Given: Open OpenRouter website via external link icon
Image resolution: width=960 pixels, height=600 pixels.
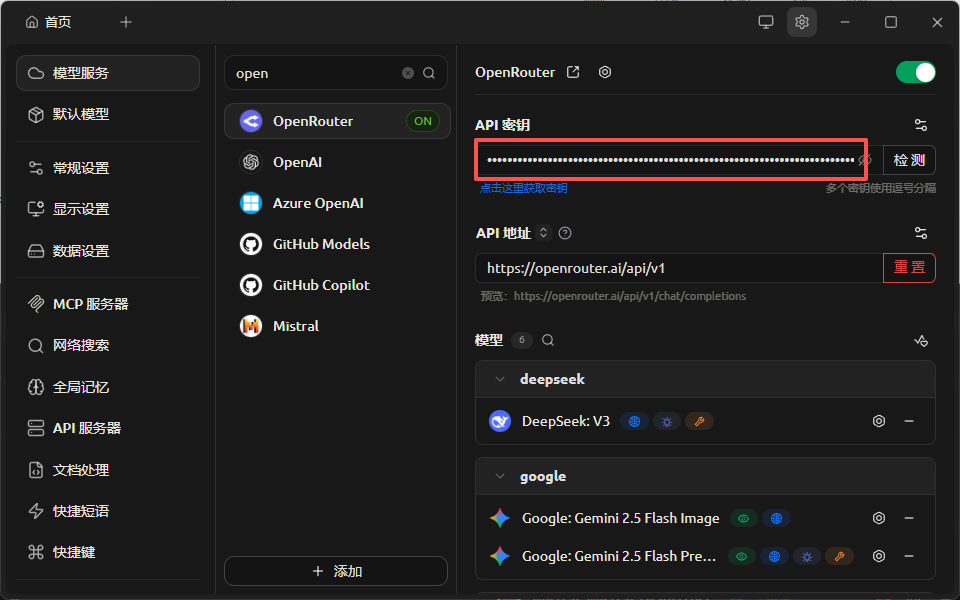Looking at the screenshot, I should pos(573,71).
